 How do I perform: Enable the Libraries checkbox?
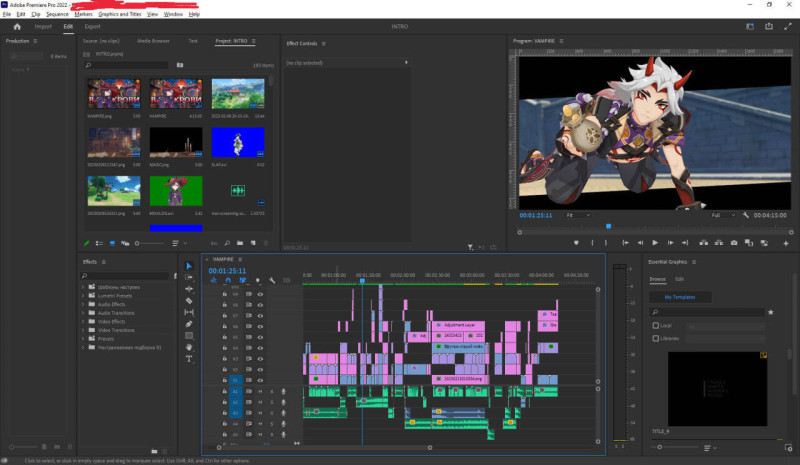point(656,338)
